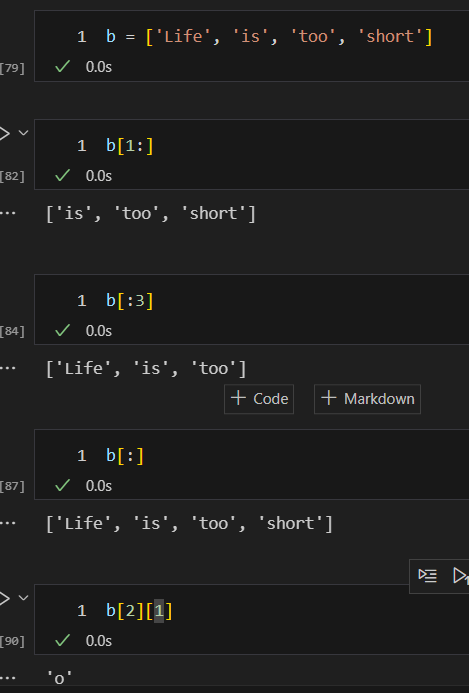Open run options chevron for b[2][1] cell

23,598
